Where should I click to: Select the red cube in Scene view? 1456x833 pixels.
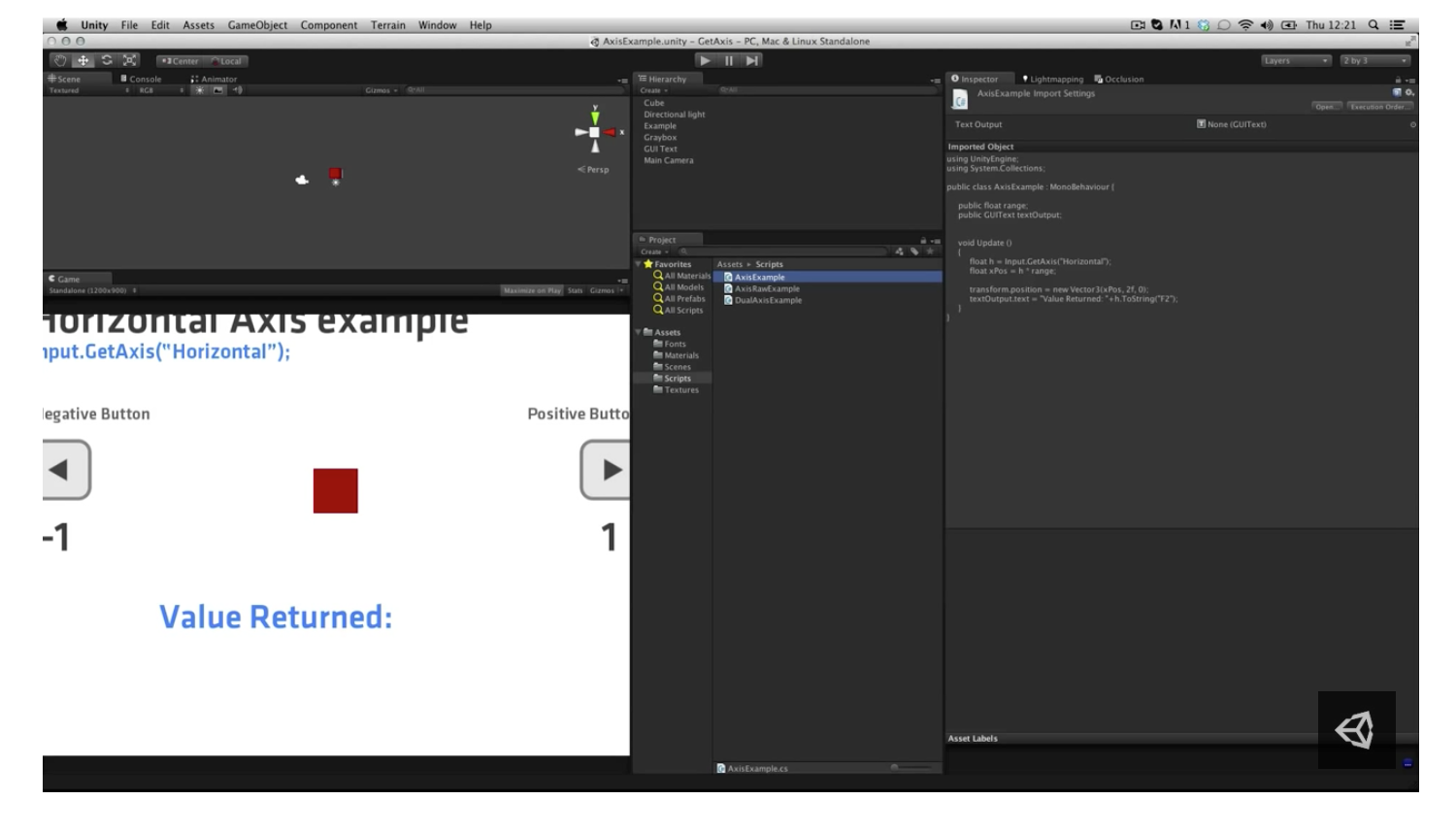click(x=335, y=174)
